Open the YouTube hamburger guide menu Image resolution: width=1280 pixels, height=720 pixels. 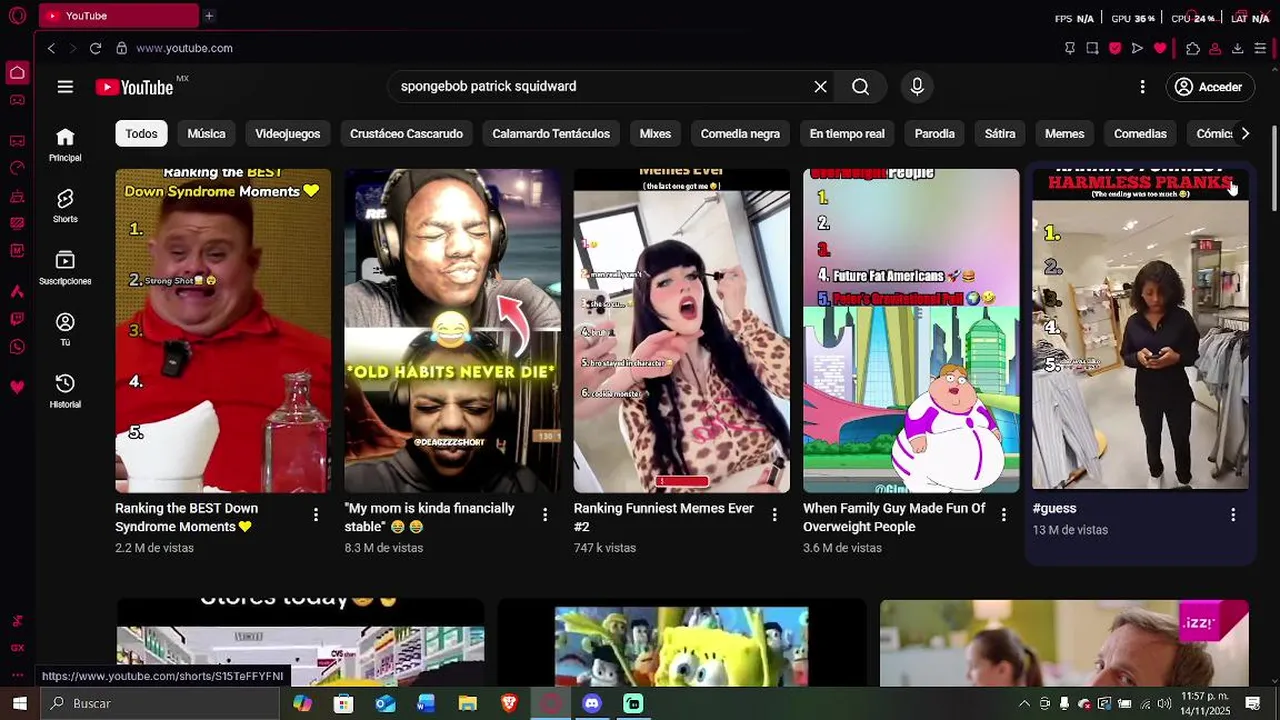click(x=65, y=87)
